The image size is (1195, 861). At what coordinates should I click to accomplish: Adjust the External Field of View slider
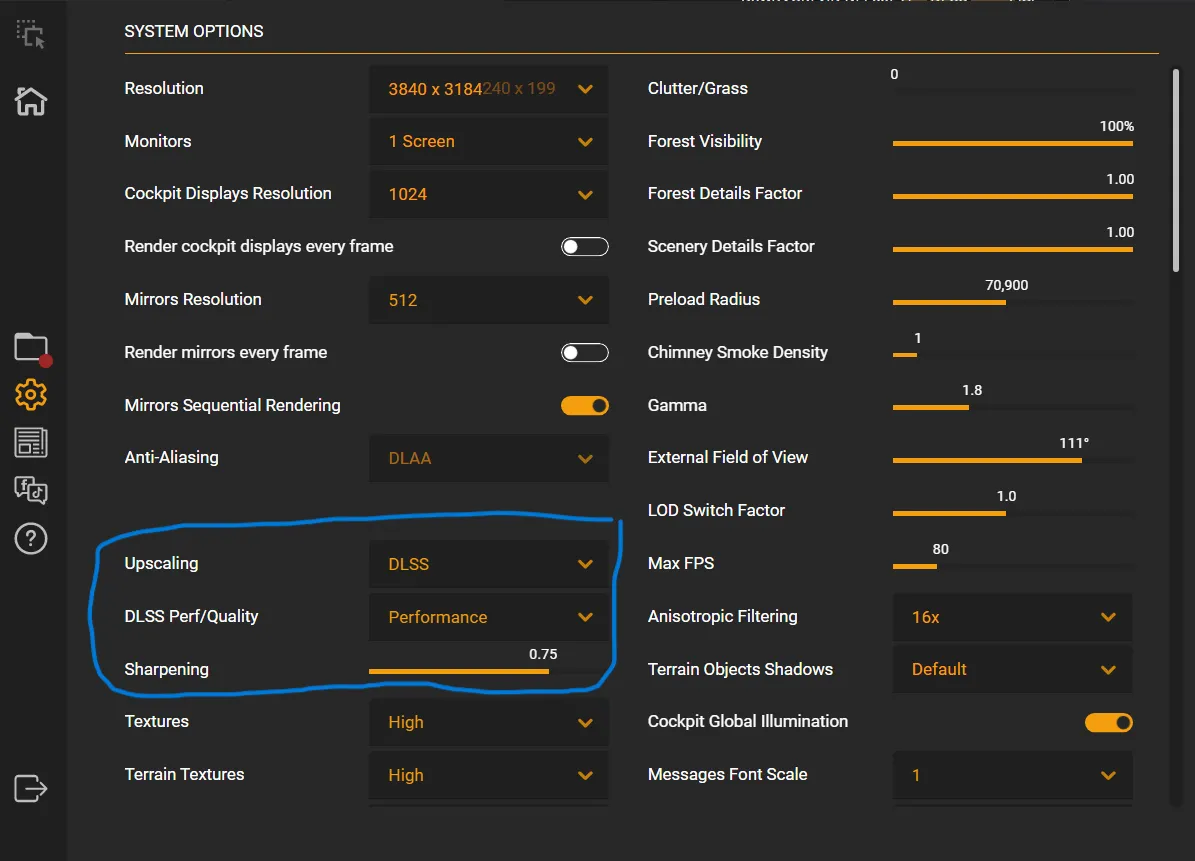pyautogui.click(x=1013, y=460)
